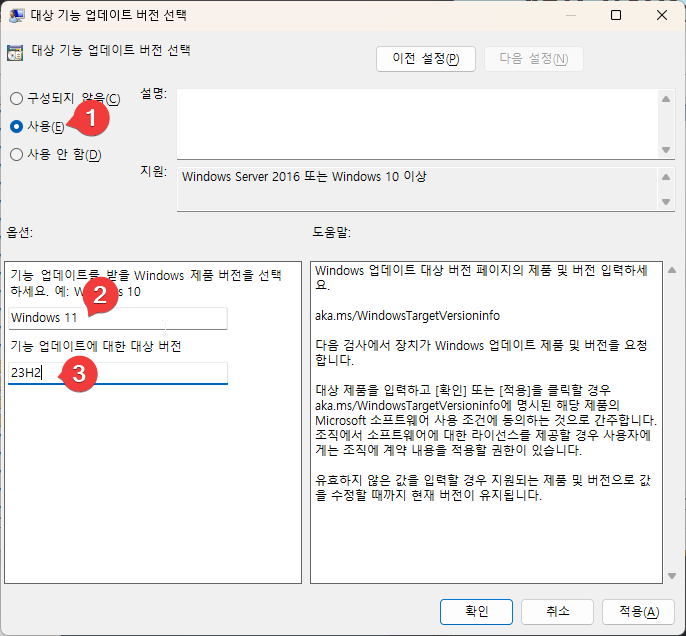Maximize the dialog window

click(x=616, y=15)
